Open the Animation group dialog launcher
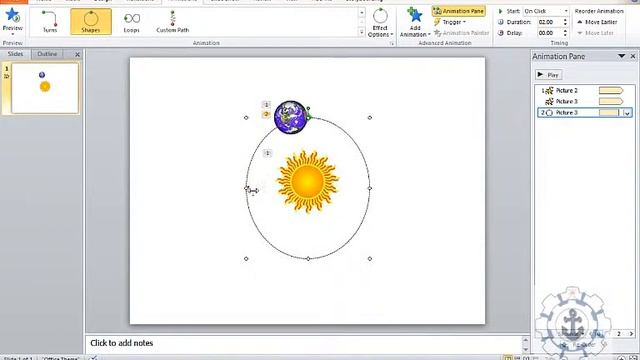Viewport: 640px width, 360px height. [x=392, y=43]
